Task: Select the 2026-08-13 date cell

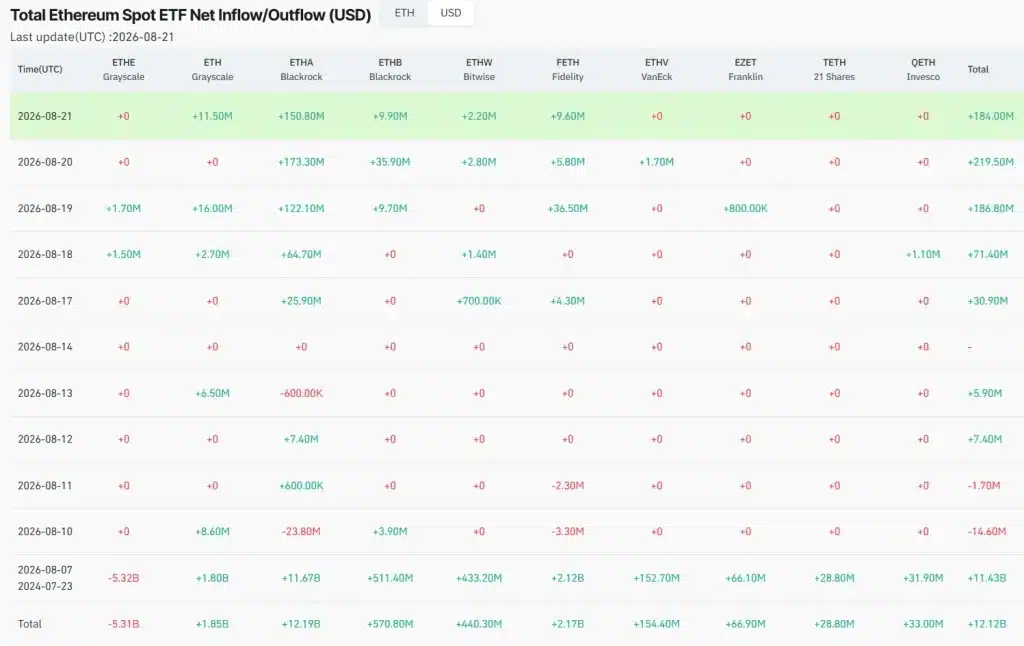Action: coord(44,393)
